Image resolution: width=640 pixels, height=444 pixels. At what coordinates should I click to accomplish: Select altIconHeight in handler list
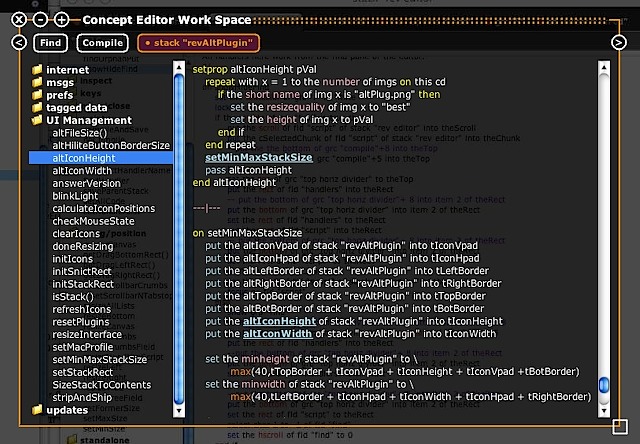[101, 158]
